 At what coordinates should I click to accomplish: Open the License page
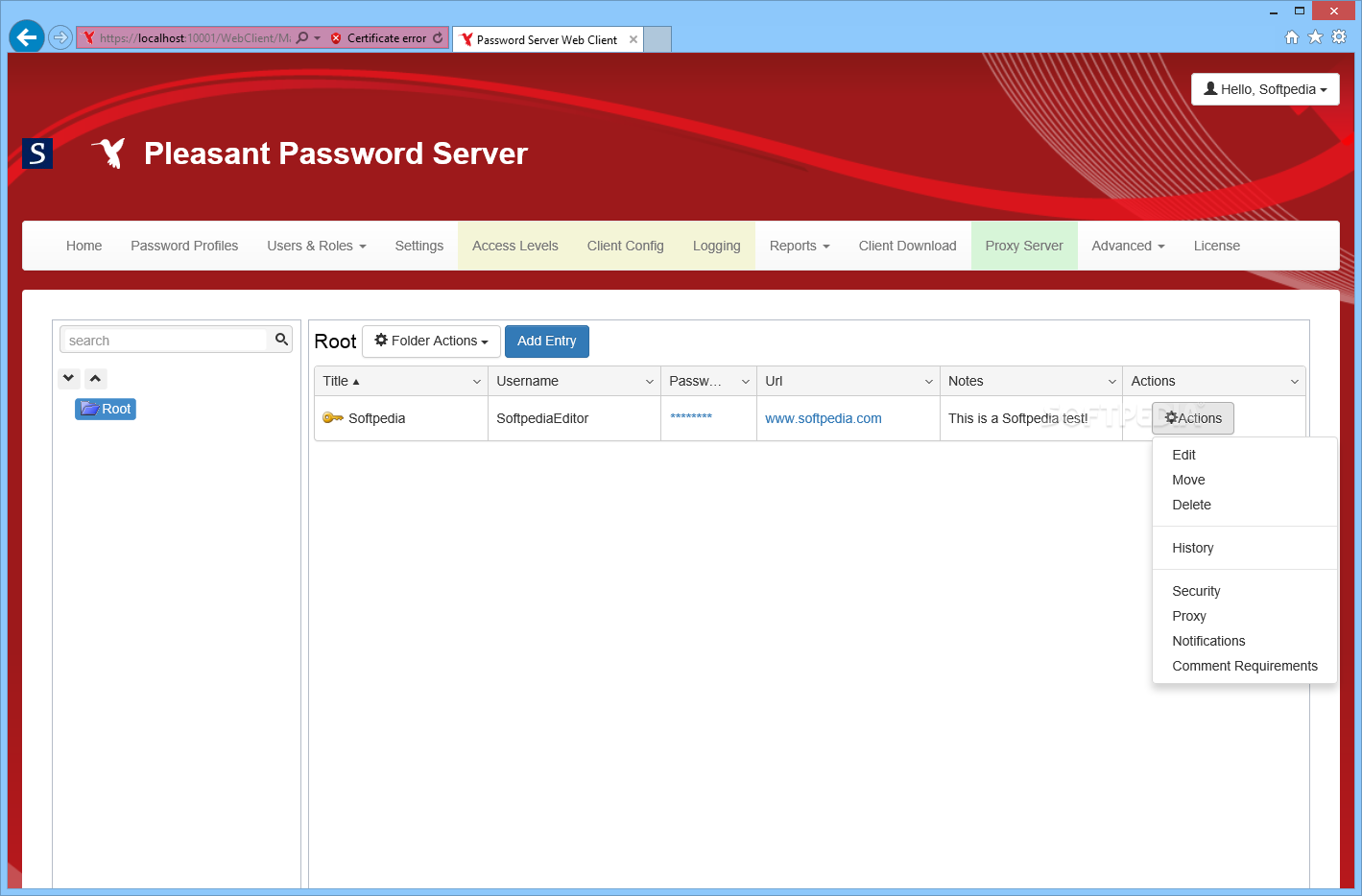1217,246
